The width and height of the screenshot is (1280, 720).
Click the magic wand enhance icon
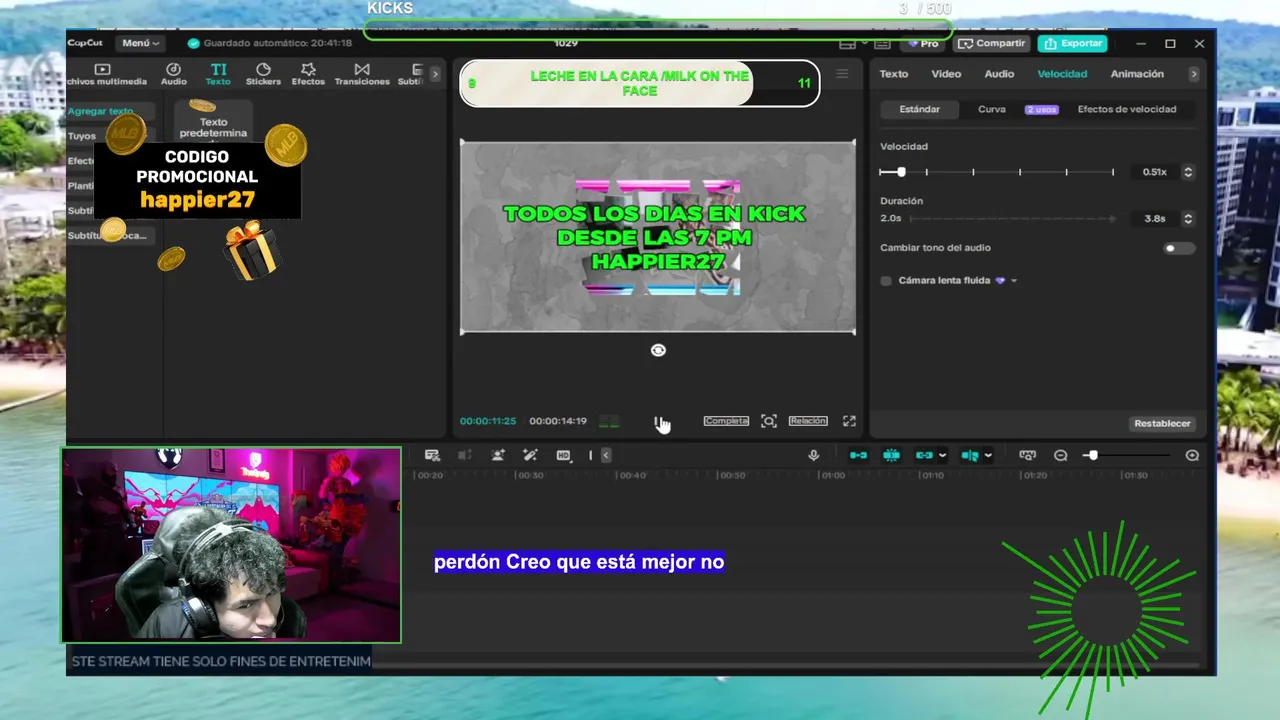pos(531,455)
